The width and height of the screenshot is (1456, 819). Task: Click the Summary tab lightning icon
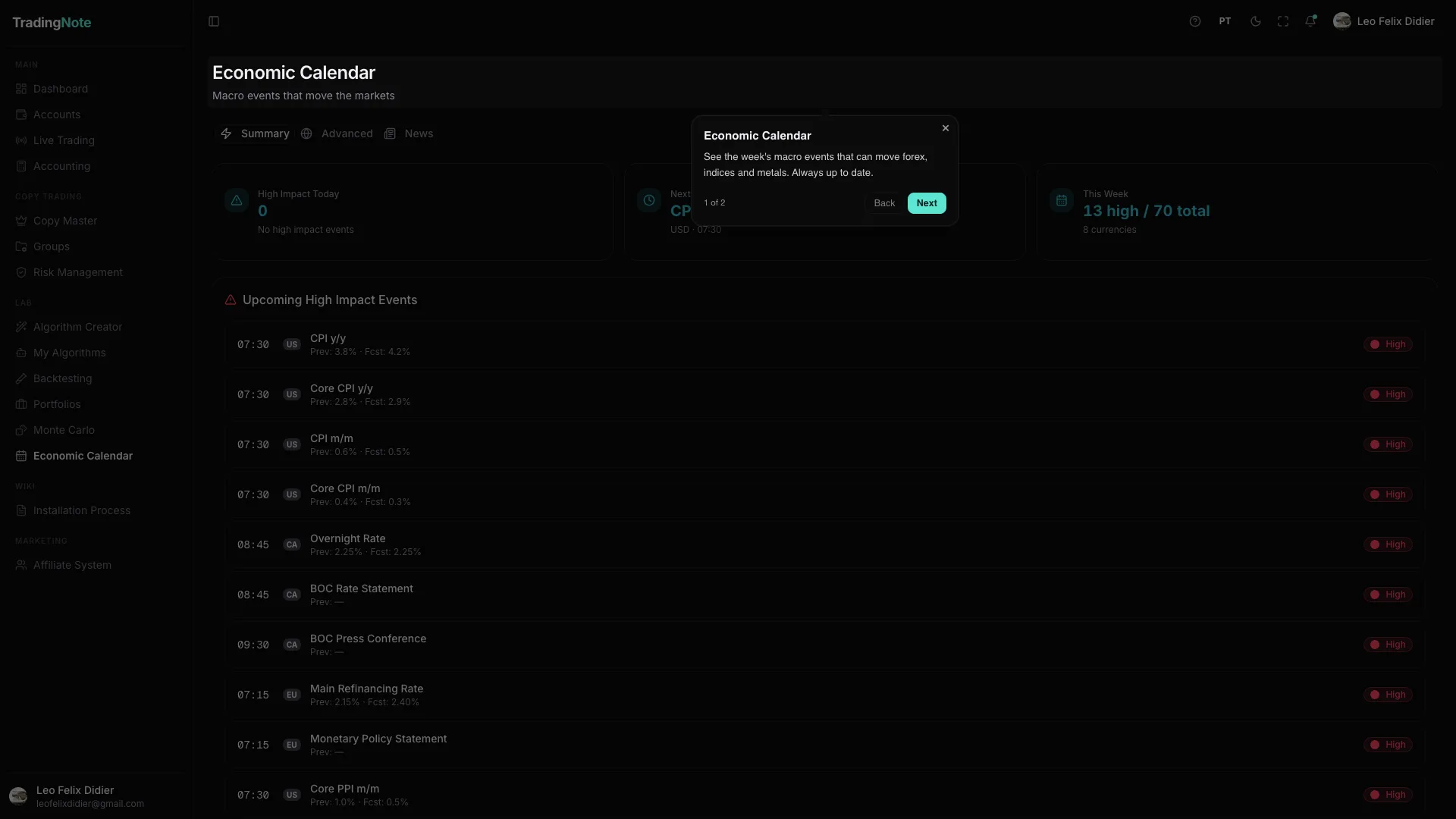226,133
